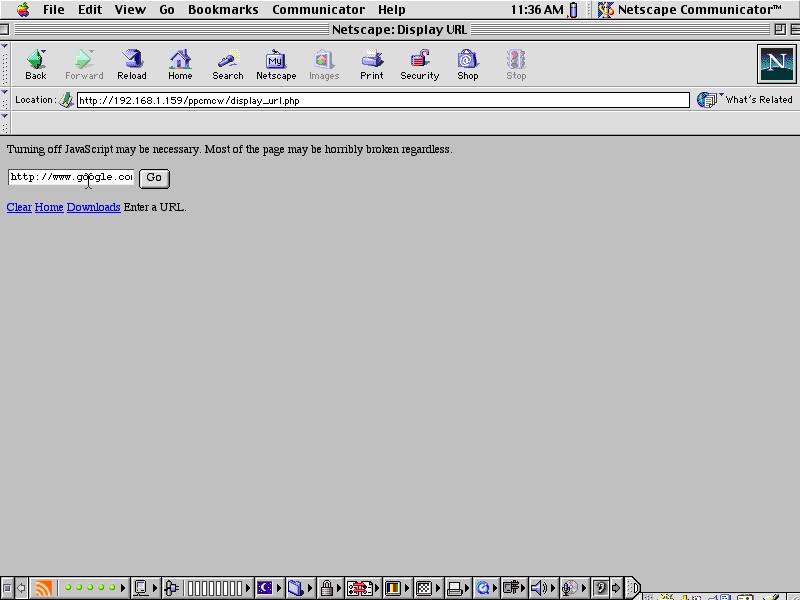Open the File menu

[x=54, y=9]
